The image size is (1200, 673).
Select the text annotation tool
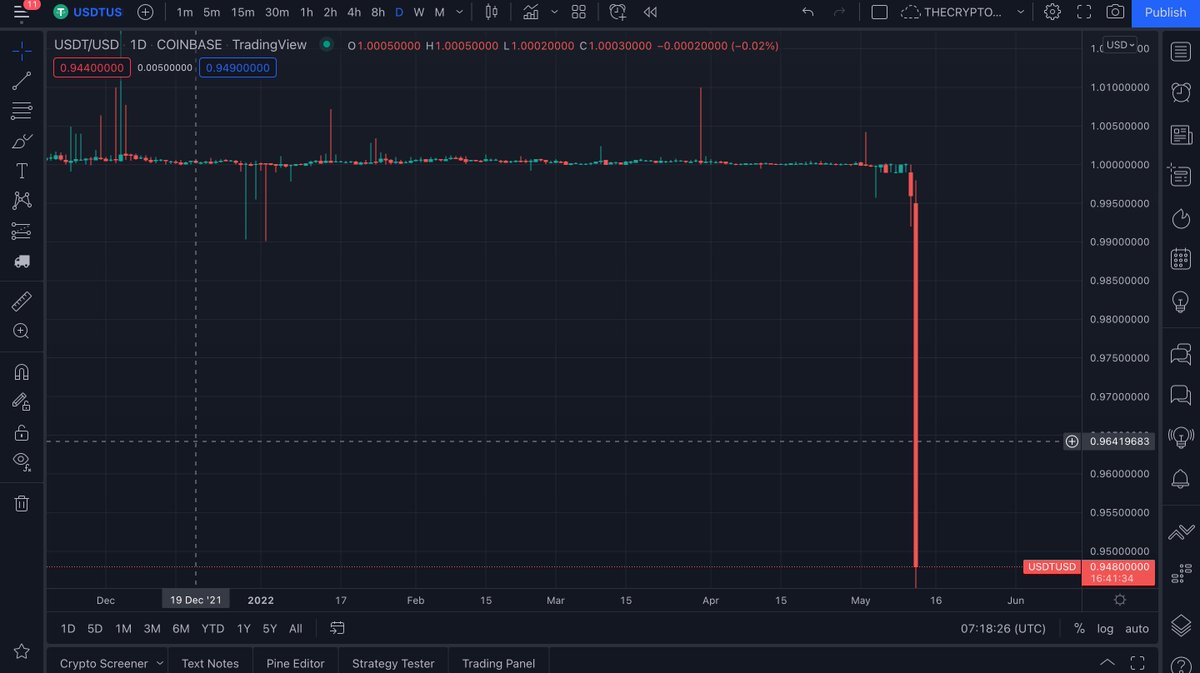pos(21,171)
